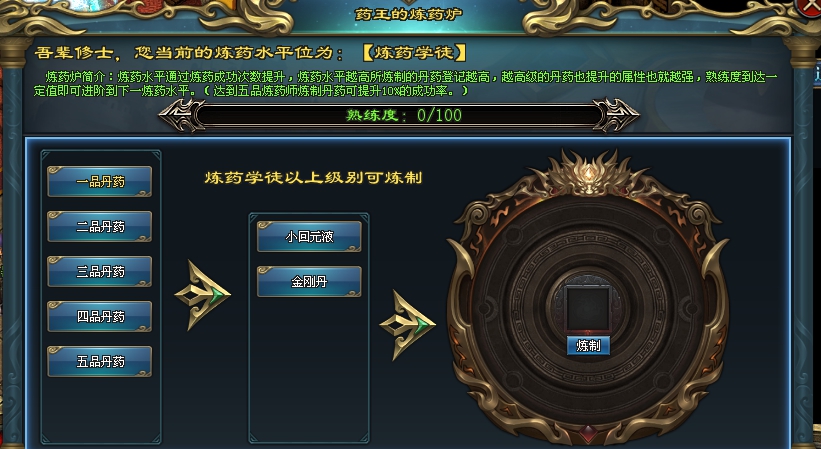The height and width of the screenshot is (449, 821).
Task: Click the 炼制 refine button
Action: click(588, 345)
